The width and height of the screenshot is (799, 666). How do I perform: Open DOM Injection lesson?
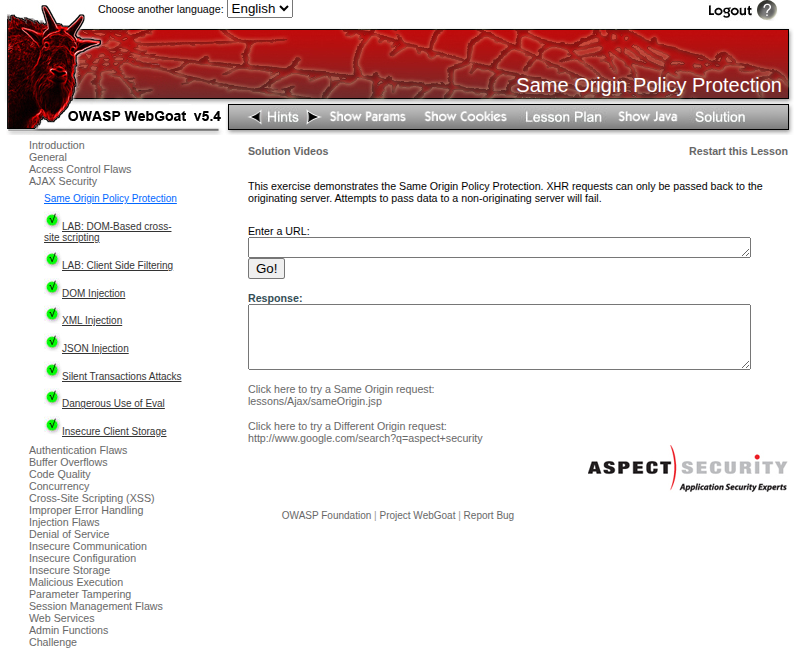(93, 294)
